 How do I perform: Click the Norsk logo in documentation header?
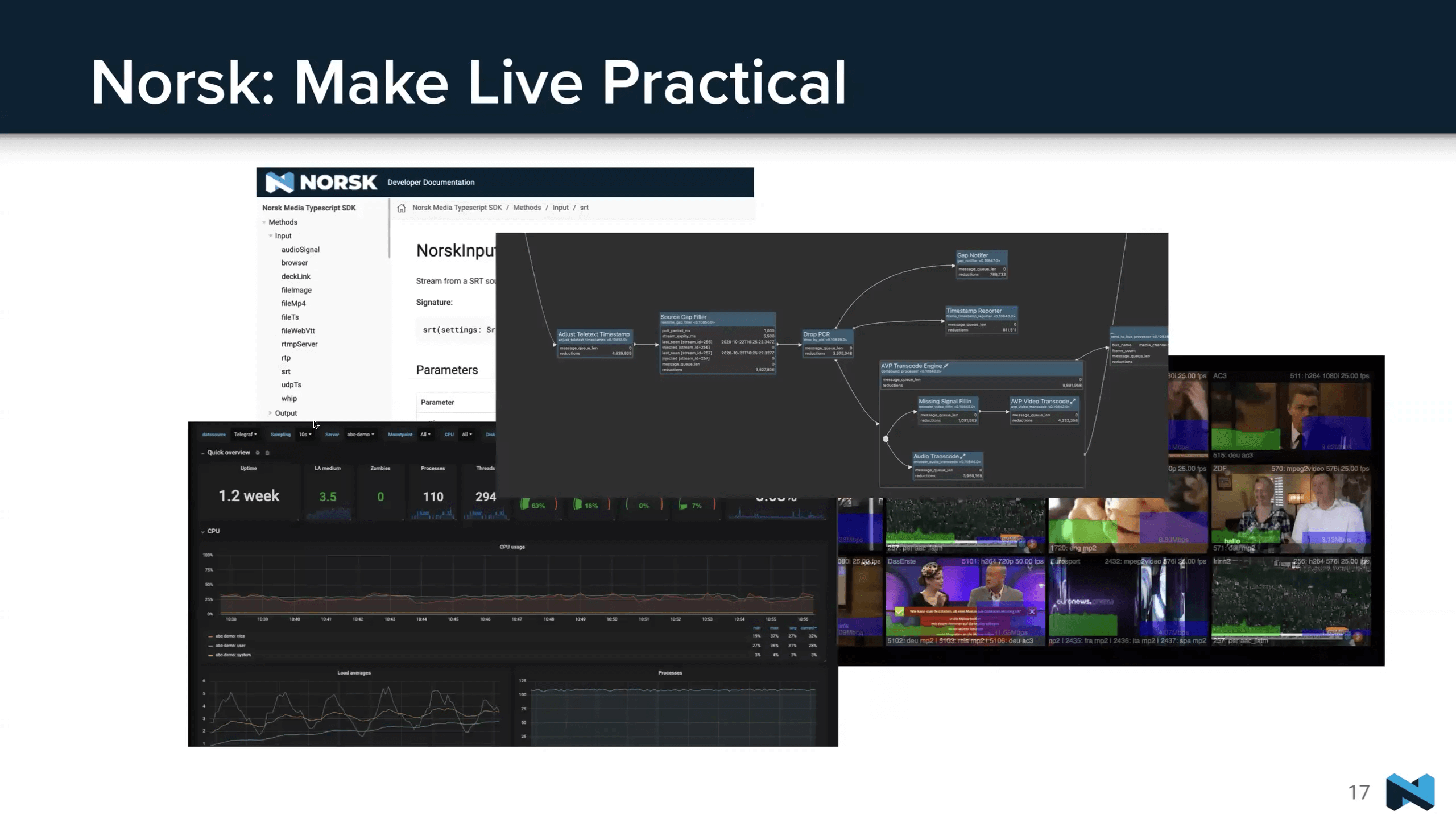click(321, 182)
